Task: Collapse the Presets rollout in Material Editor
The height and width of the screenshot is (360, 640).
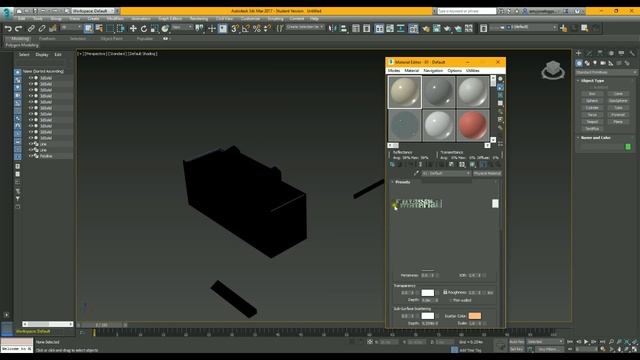Action: click(402, 182)
